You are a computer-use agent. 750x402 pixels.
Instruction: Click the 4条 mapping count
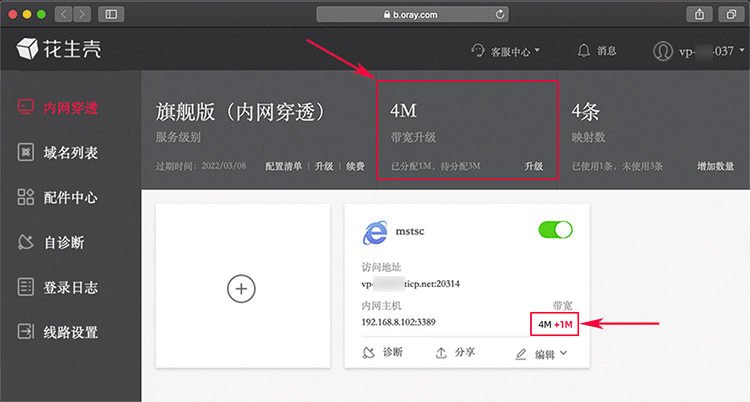pyautogui.click(x=585, y=112)
